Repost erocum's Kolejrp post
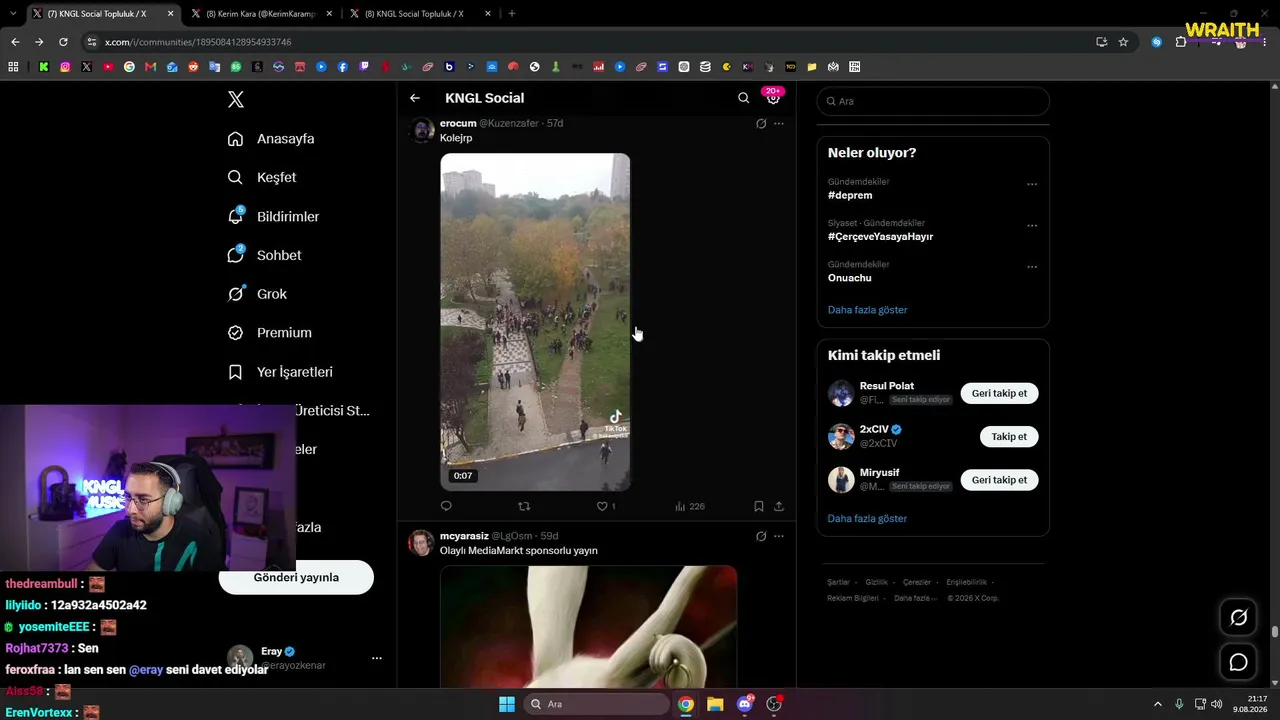 pyautogui.click(x=523, y=506)
